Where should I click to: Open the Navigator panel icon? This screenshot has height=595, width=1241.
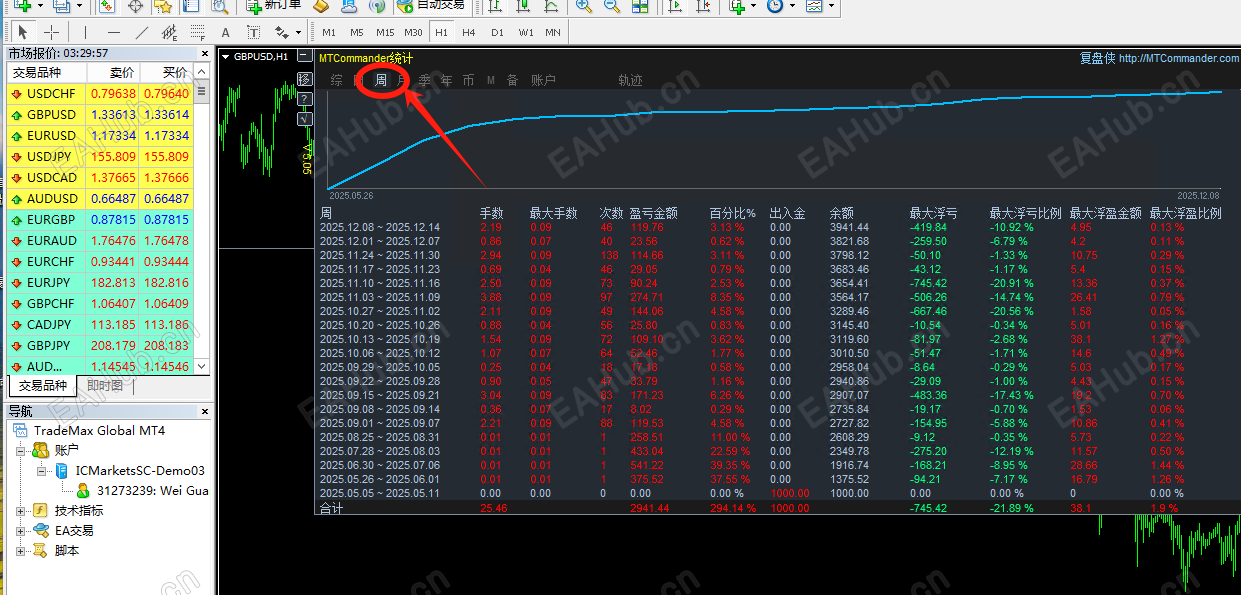(191, 6)
